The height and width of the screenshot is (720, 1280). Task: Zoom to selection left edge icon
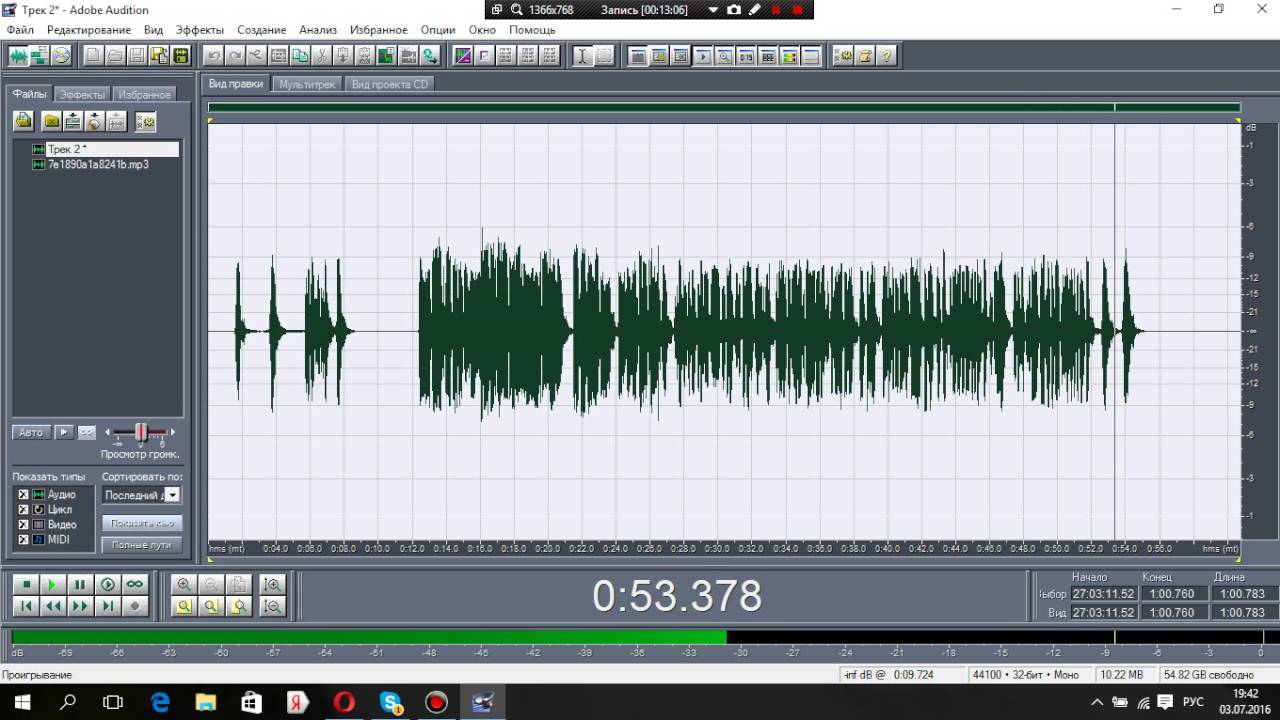(x=211, y=606)
